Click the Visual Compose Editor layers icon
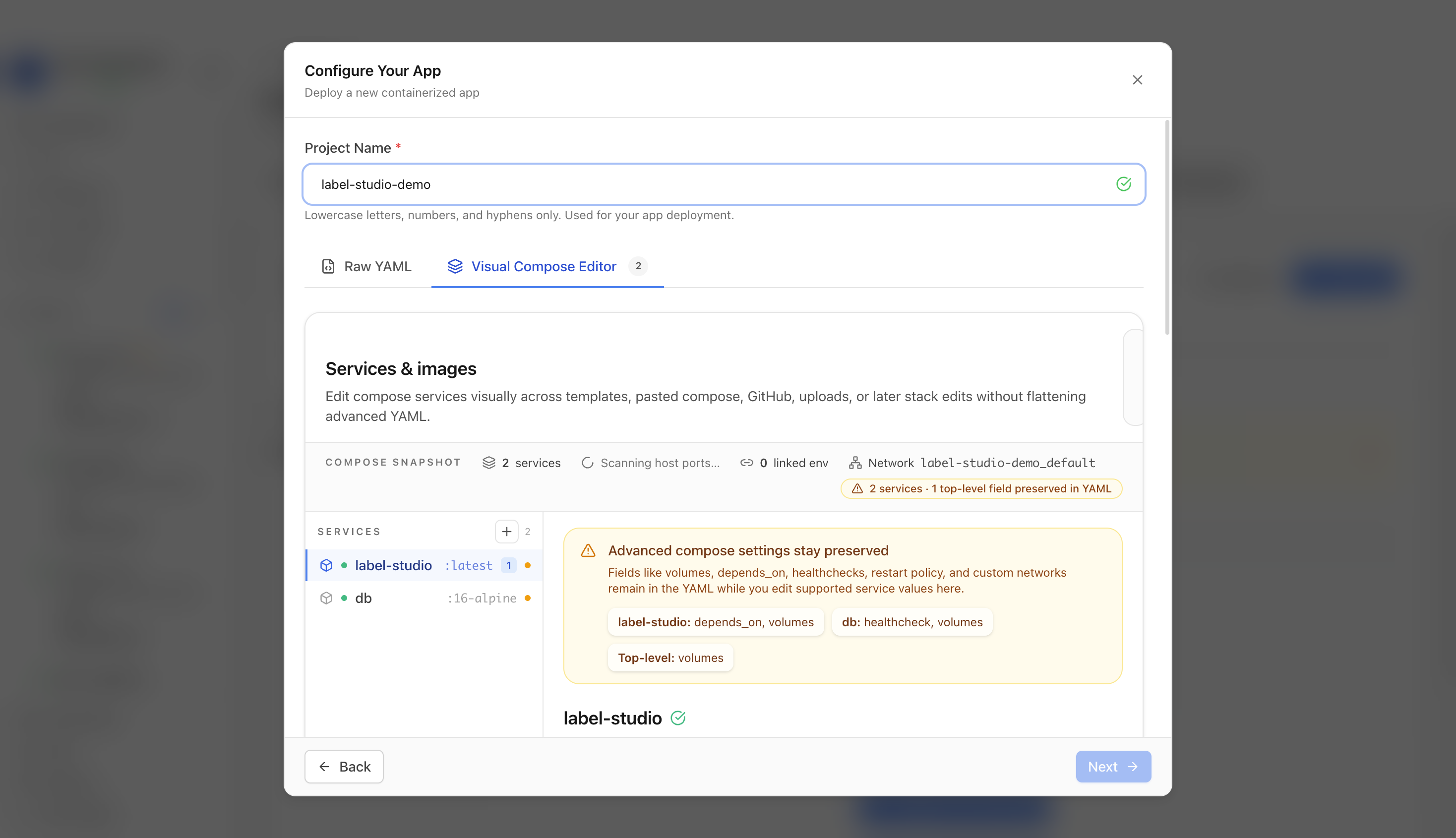The width and height of the screenshot is (1456, 838). point(455,266)
